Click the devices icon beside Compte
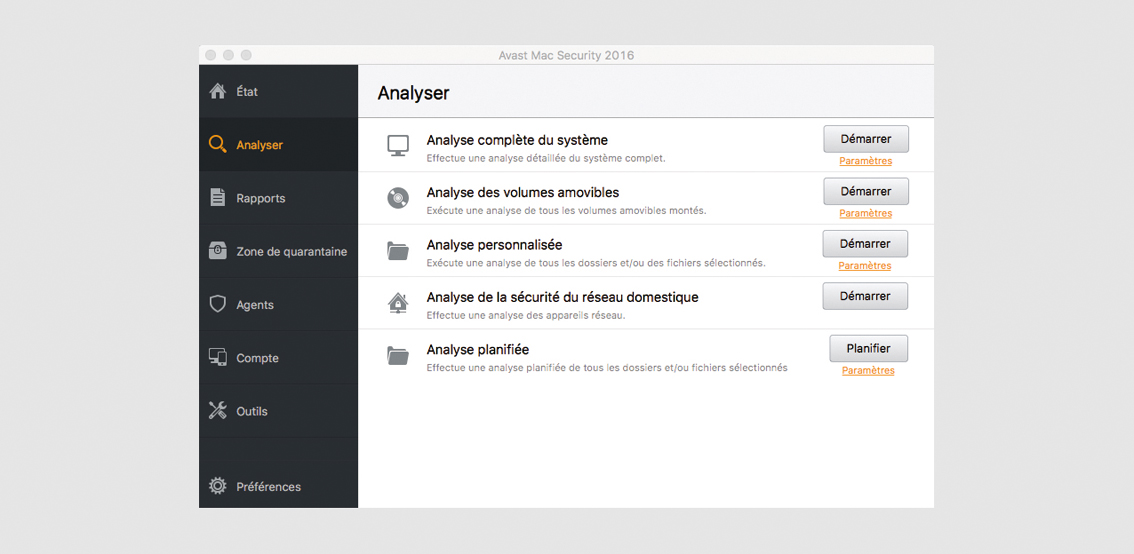Screen dimensions: 1134x554 218,357
